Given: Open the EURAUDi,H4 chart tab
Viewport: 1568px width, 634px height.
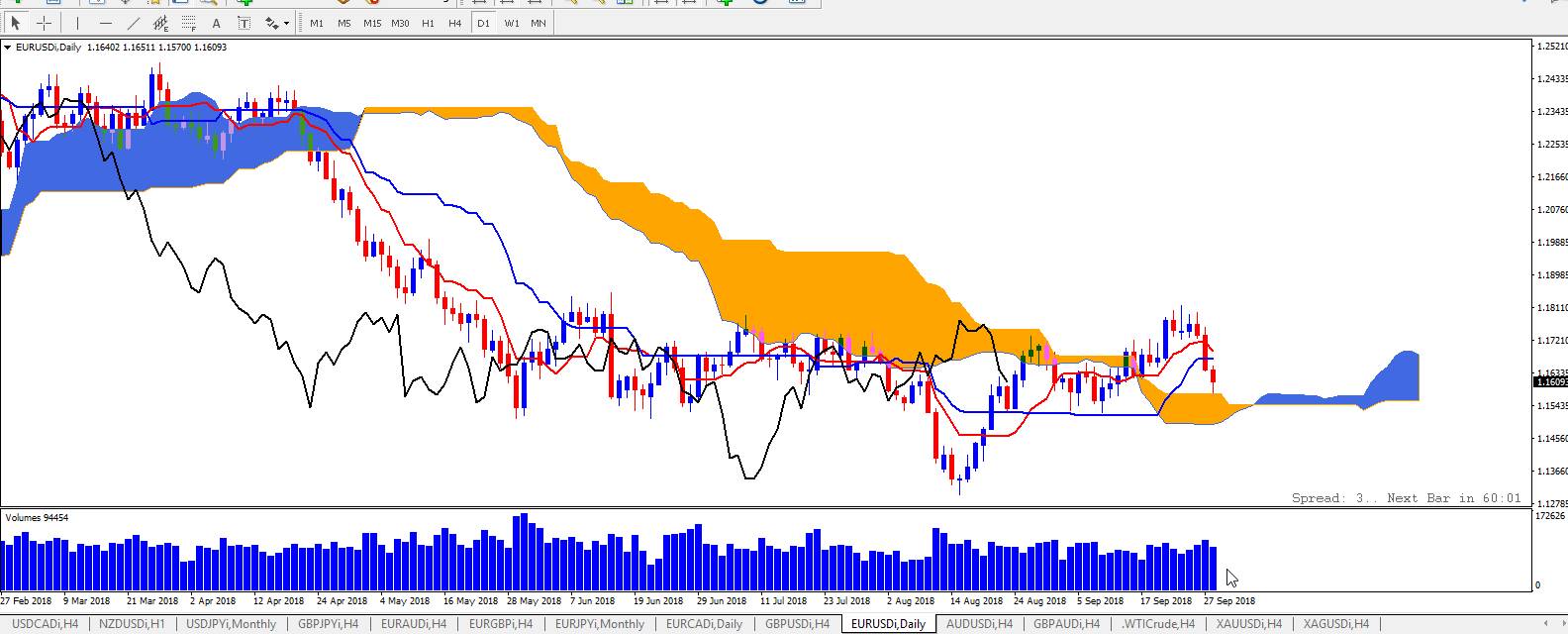Looking at the screenshot, I should coord(414,624).
